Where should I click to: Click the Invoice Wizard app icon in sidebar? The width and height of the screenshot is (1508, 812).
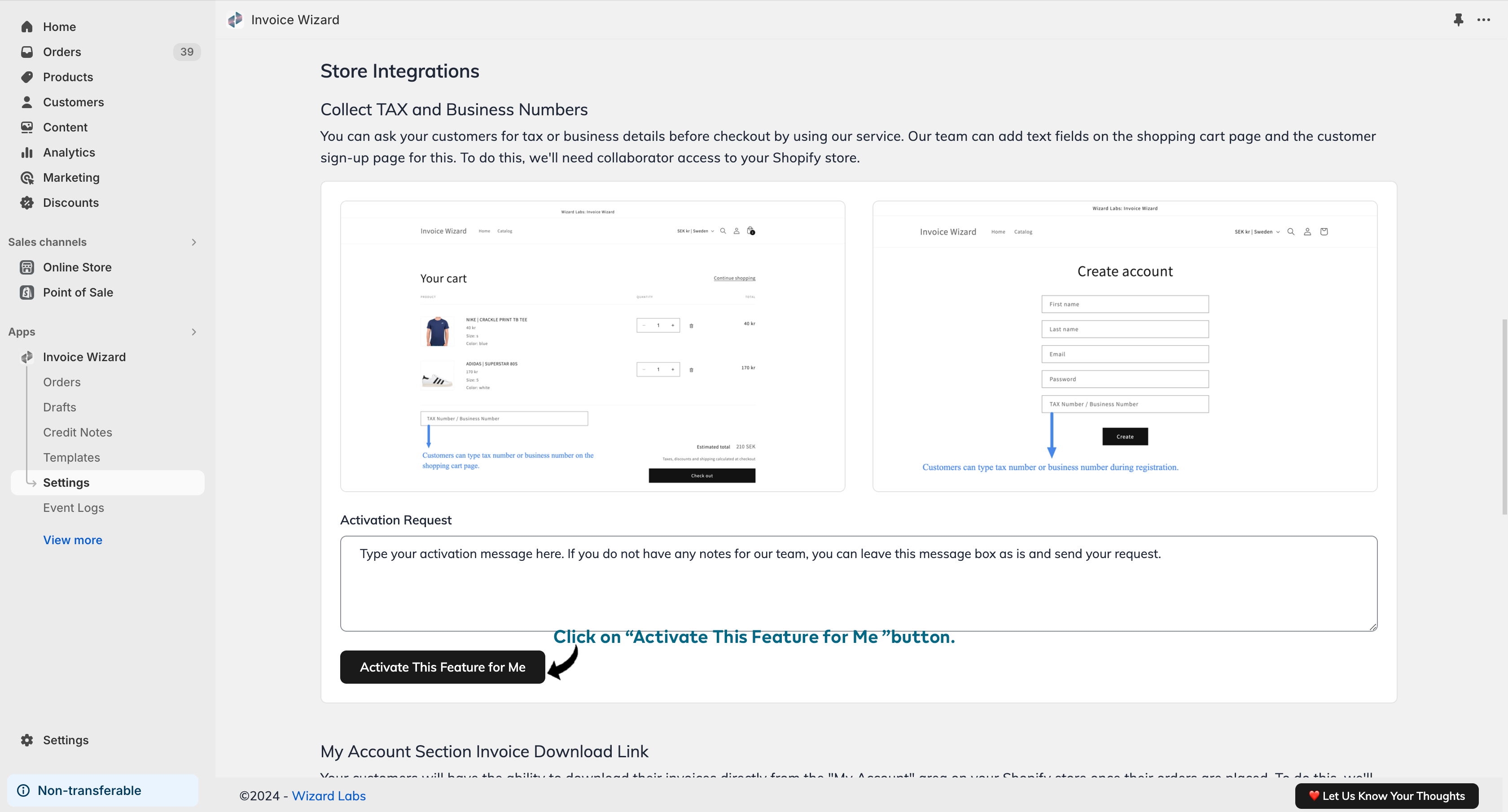point(27,357)
